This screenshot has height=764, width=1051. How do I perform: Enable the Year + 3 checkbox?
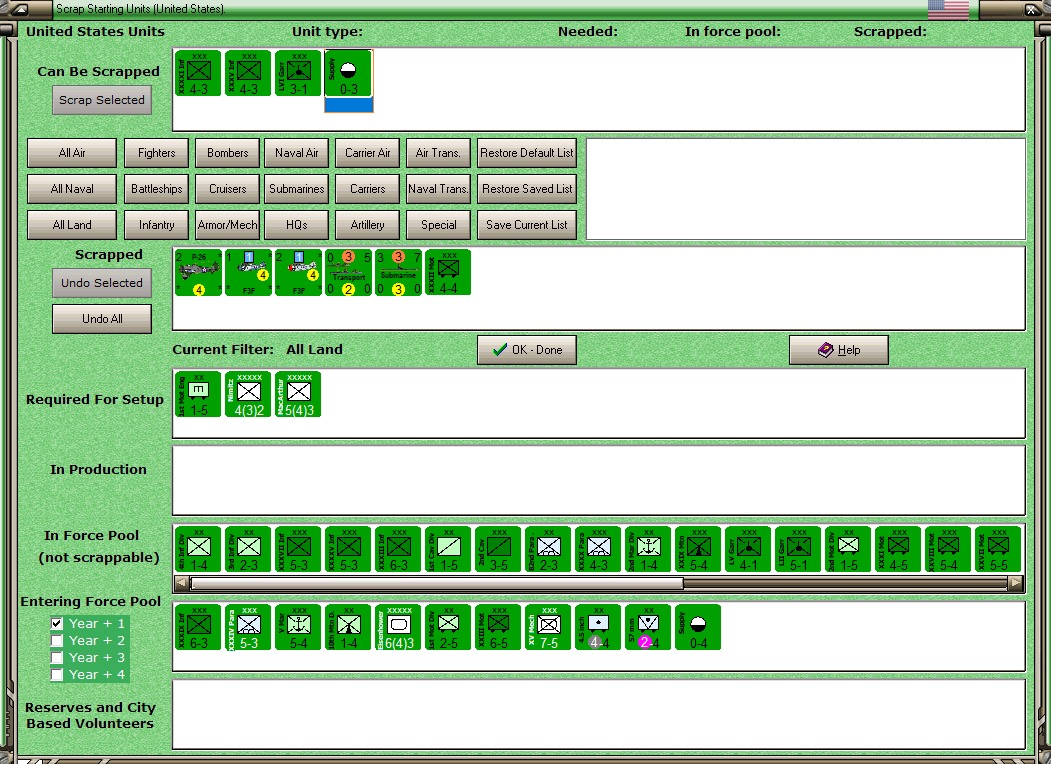point(57,657)
